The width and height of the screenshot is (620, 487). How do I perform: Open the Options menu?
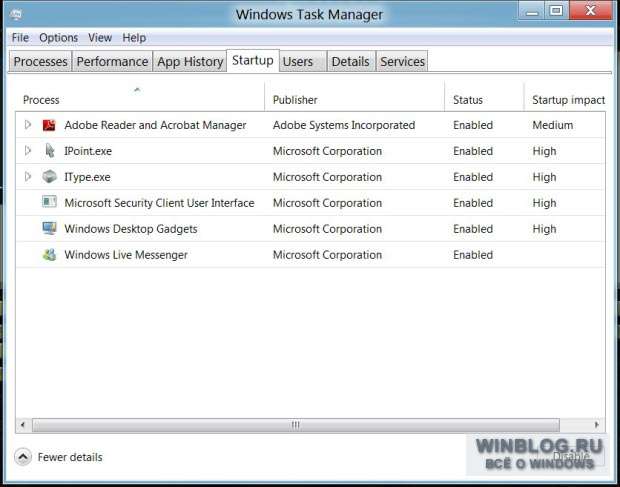click(59, 38)
